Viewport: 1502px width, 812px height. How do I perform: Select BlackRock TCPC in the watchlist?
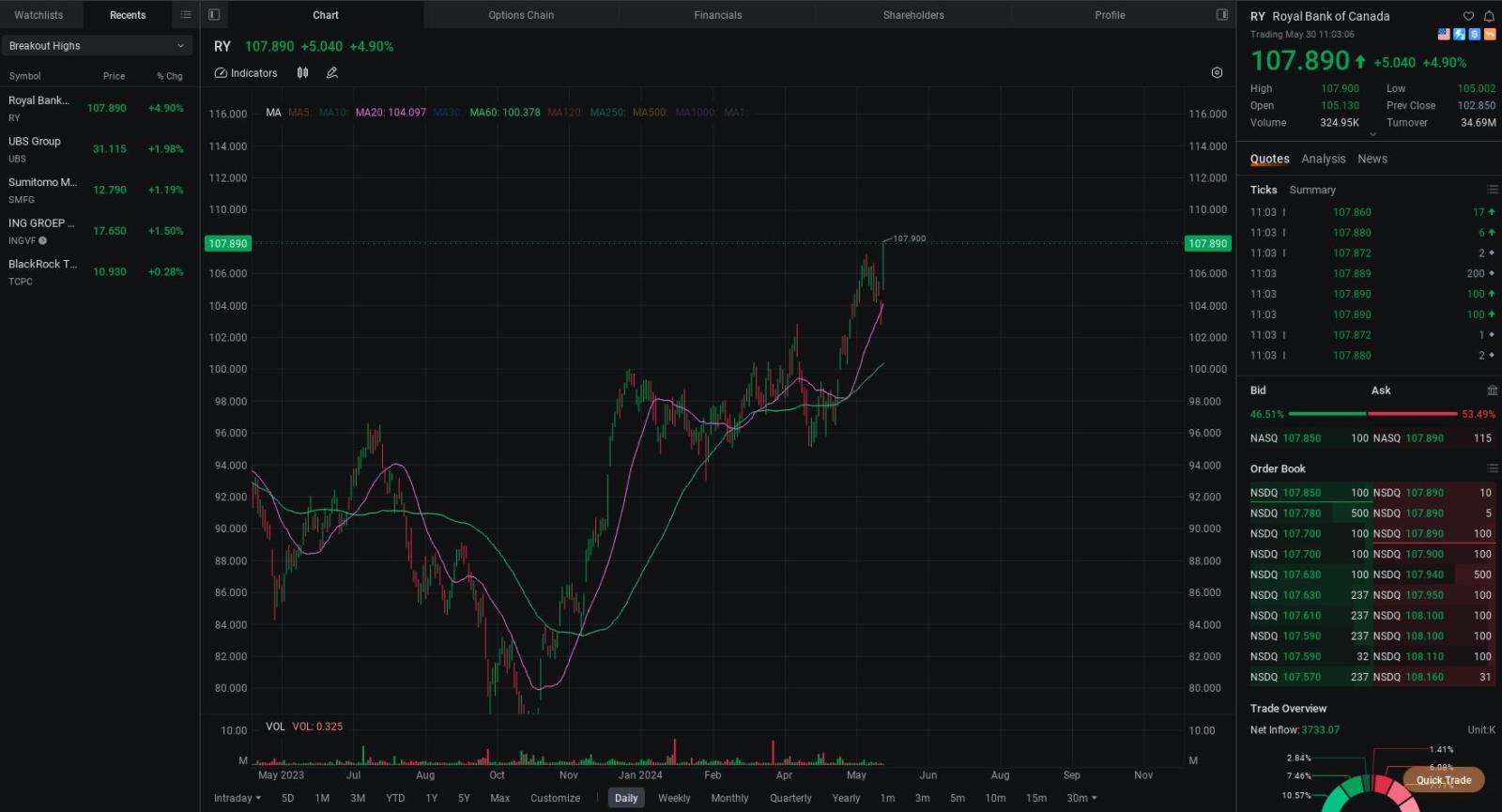point(99,272)
